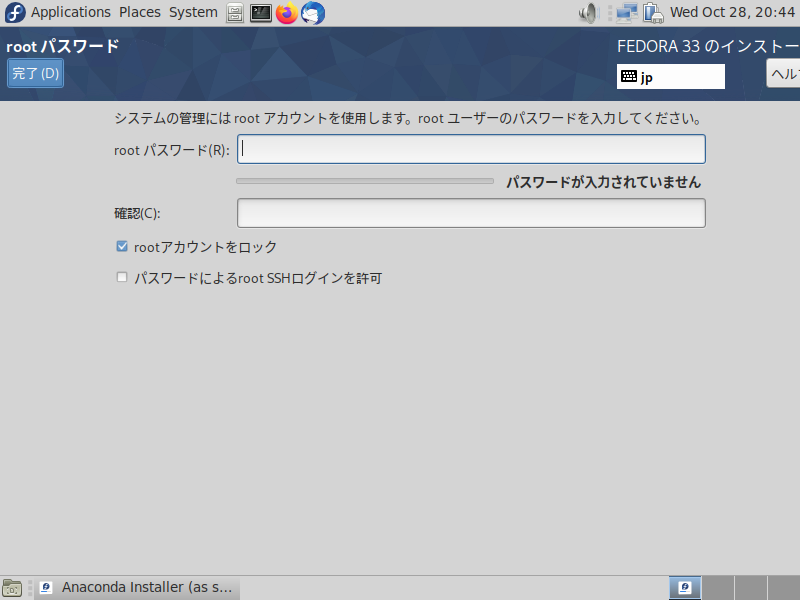Click the keyboard icon beside the jp layout
This screenshot has height=600, width=800.
click(x=629, y=77)
